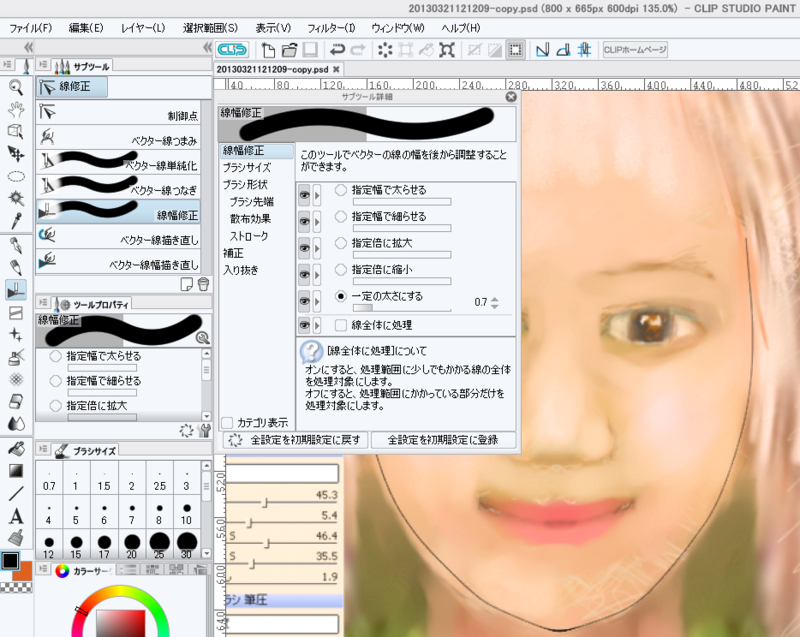Open the ウィンドウ(W) menu
800x637 pixels.
pyautogui.click(x=398, y=28)
